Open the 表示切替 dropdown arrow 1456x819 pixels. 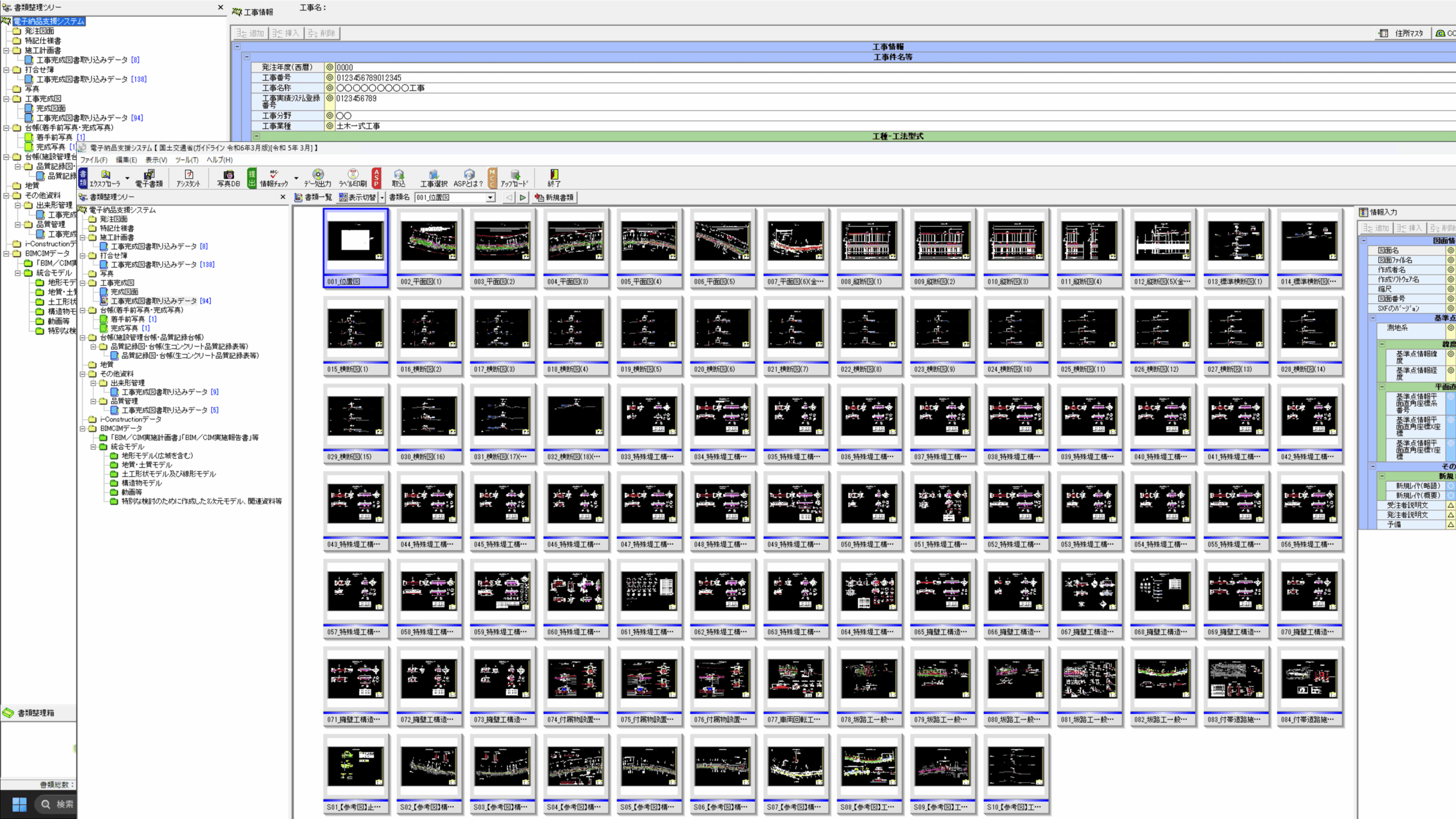tap(382, 197)
